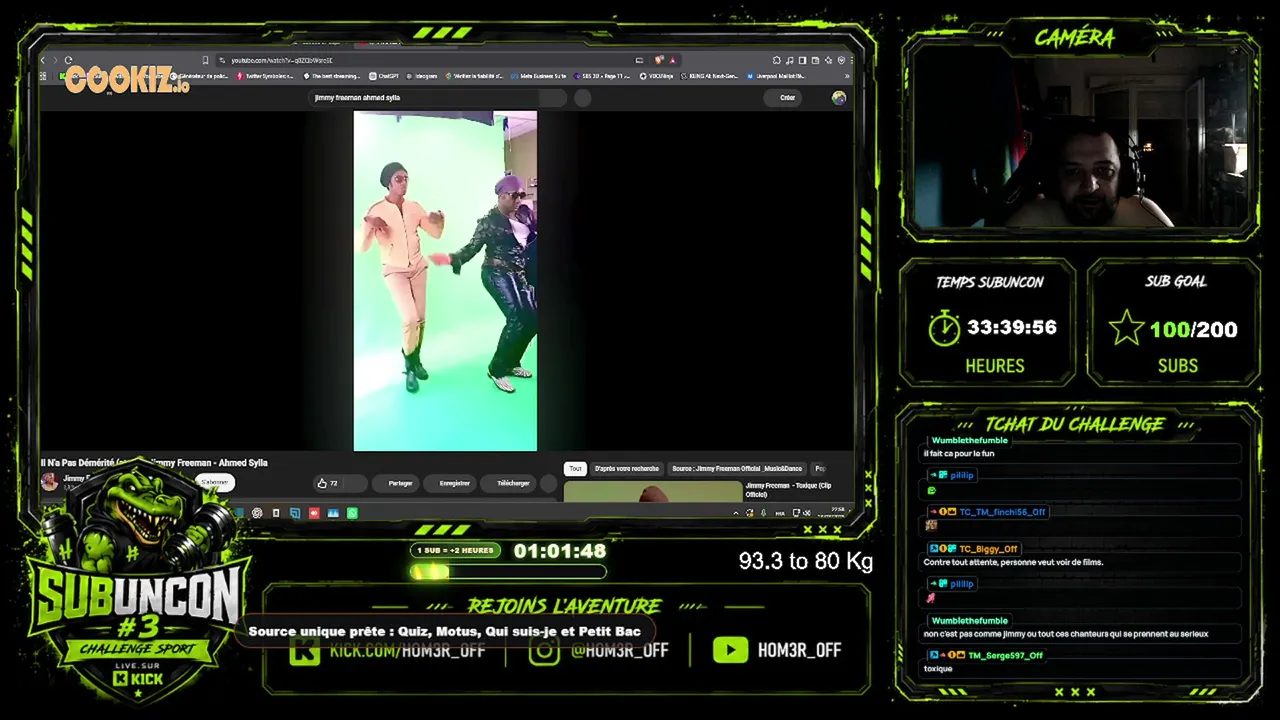
Task: Open the WhatsApp taskbar icon
Action: click(x=352, y=513)
